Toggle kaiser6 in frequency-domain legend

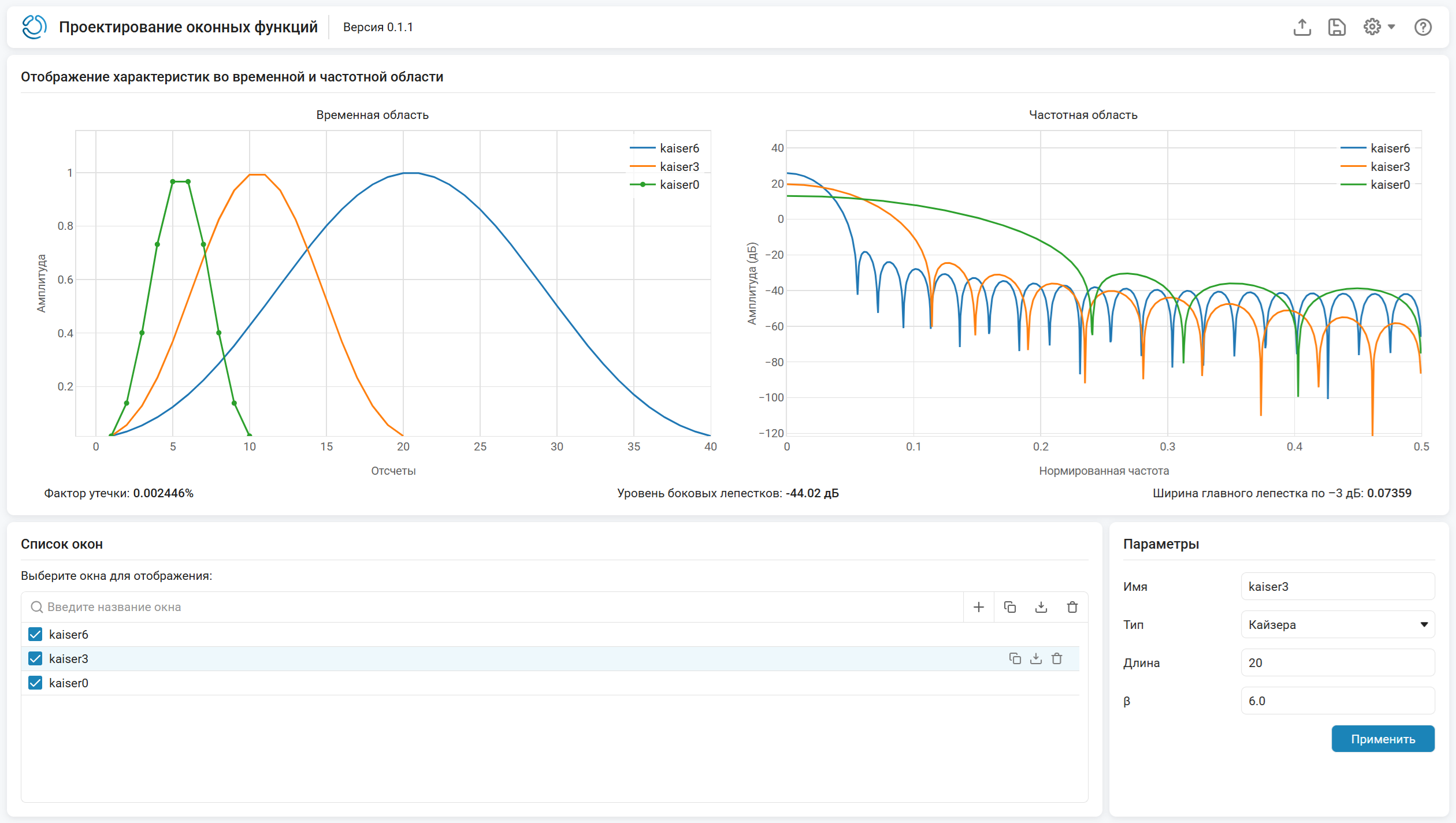[x=1375, y=148]
